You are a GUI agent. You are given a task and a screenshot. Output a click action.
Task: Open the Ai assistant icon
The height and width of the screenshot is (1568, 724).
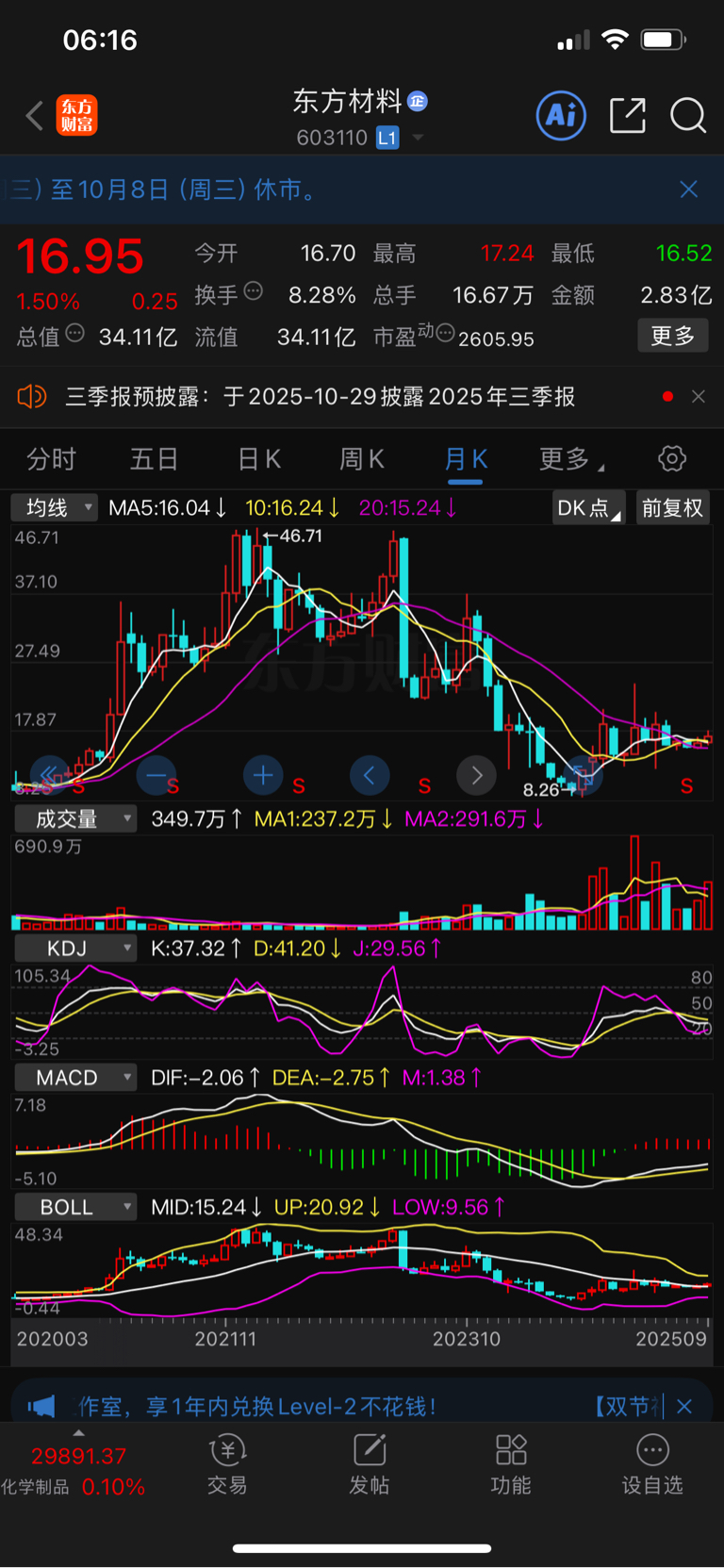(561, 116)
